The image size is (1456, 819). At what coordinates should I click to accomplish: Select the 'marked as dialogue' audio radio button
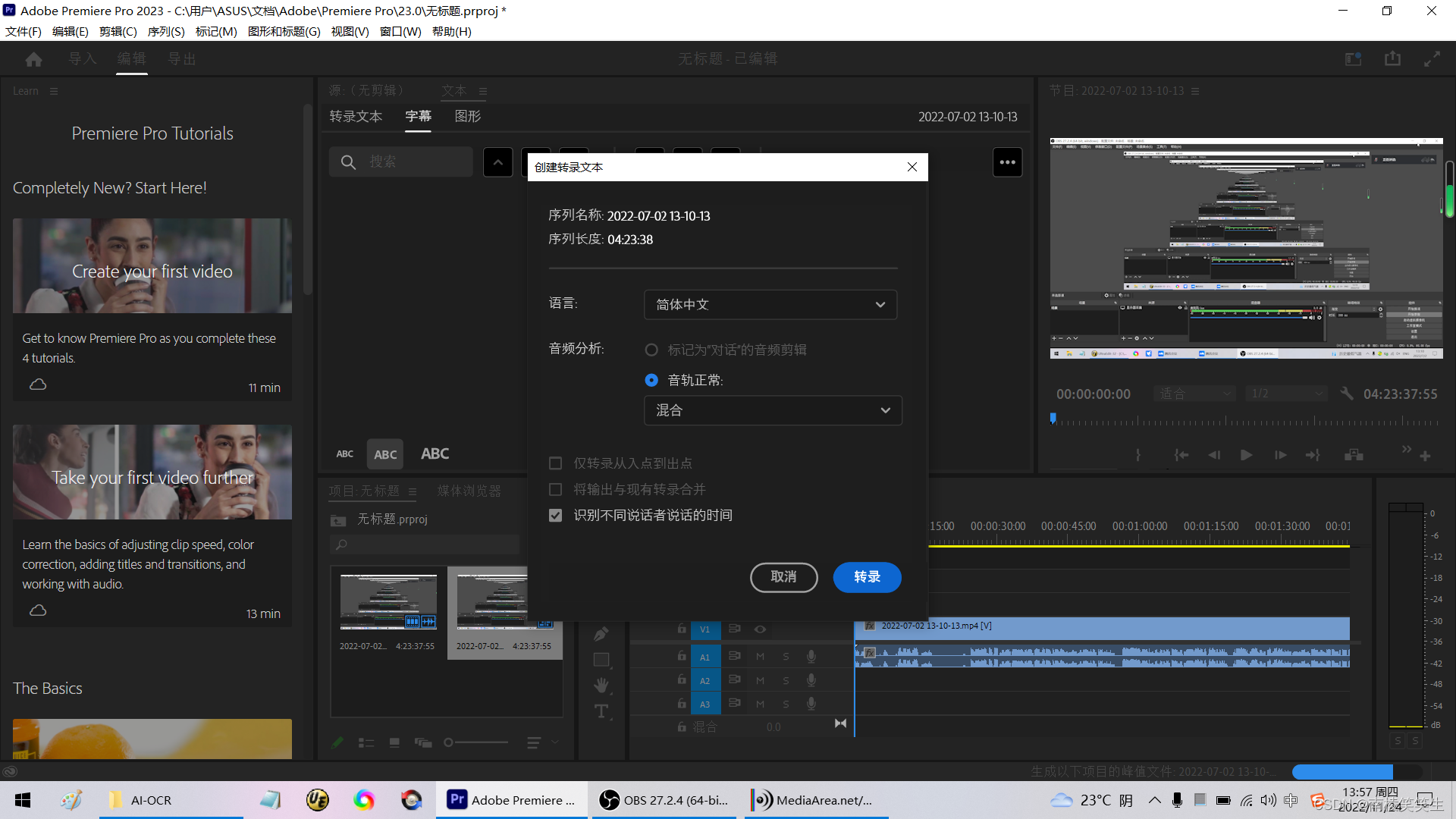[x=651, y=350]
